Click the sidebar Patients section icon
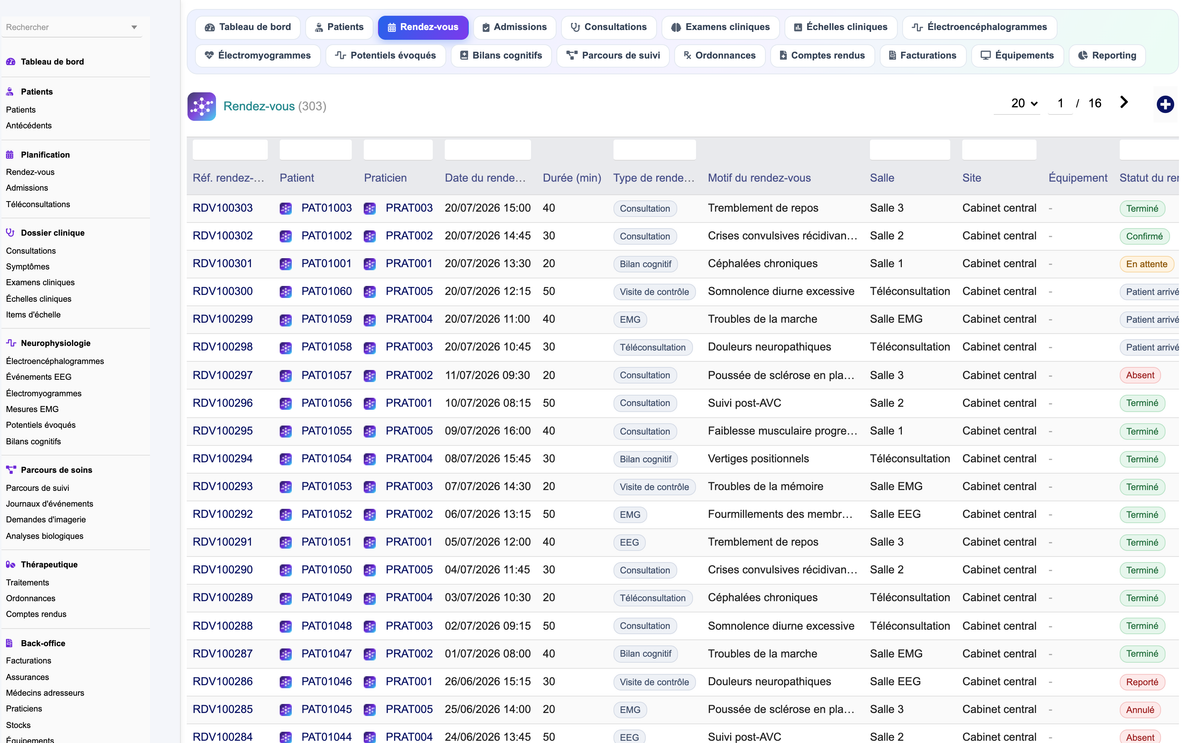The width and height of the screenshot is (1200, 743). pyautogui.click(x=11, y=91)
